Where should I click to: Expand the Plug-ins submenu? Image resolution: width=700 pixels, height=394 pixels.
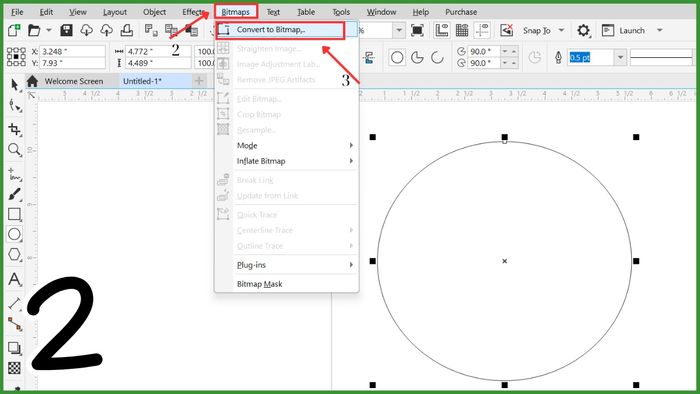[x=295, y=265]
